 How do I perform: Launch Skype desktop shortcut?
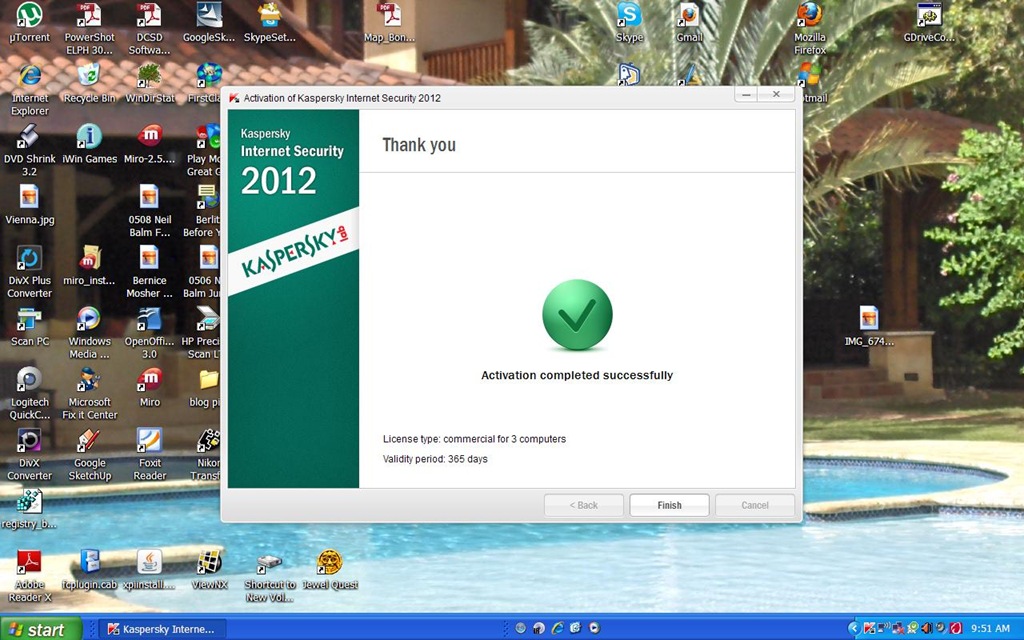point(629,24)
